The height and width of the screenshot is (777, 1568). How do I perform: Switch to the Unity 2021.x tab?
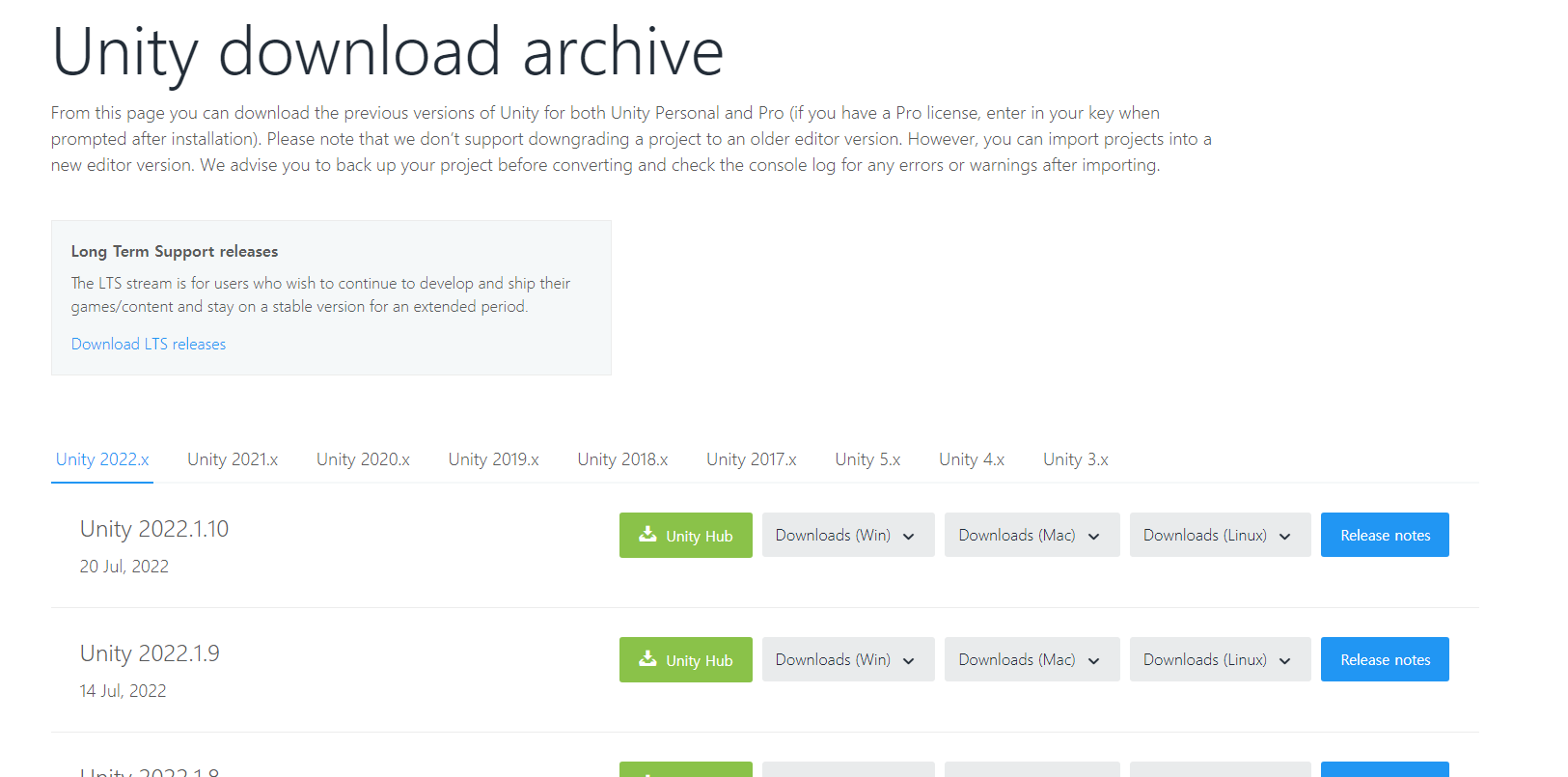pyautogui.click(x=233, y=459)
